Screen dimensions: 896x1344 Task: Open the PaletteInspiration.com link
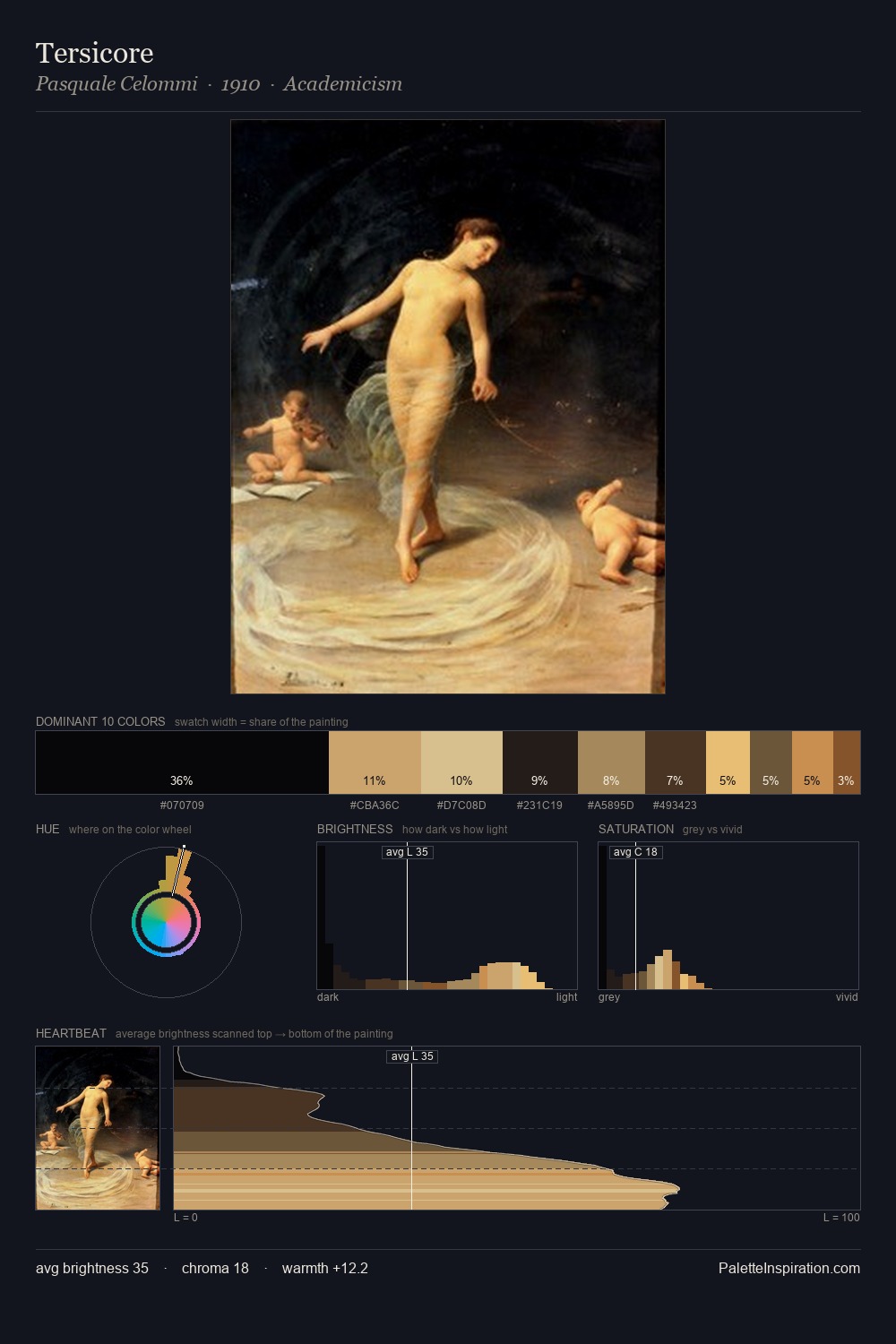(x=789, y=1269)
